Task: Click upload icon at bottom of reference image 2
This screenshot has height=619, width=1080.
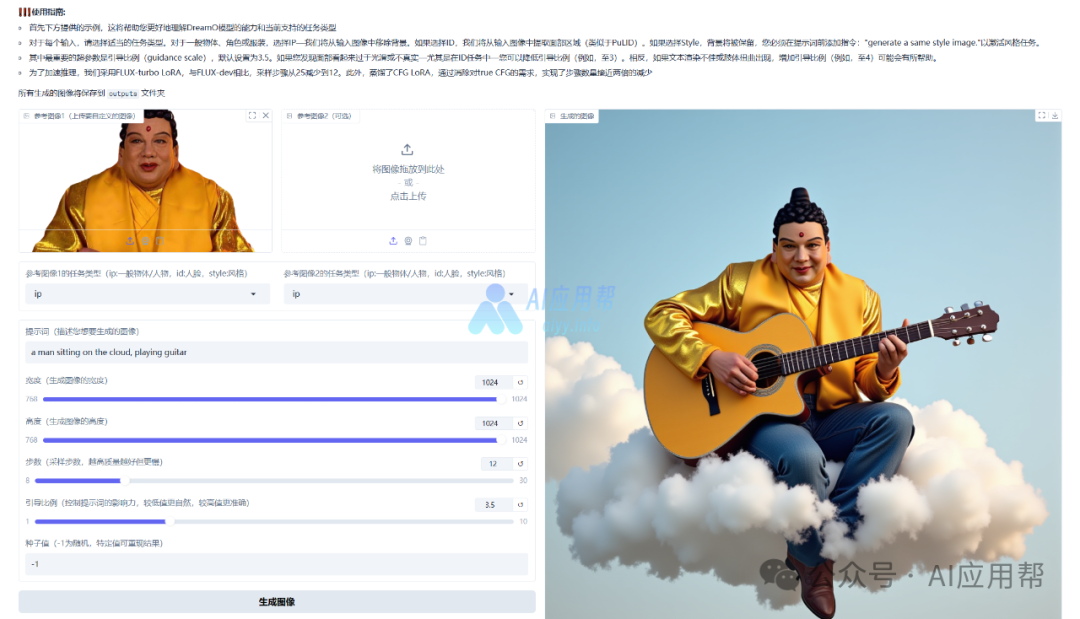Action: (x=393, y=241)
